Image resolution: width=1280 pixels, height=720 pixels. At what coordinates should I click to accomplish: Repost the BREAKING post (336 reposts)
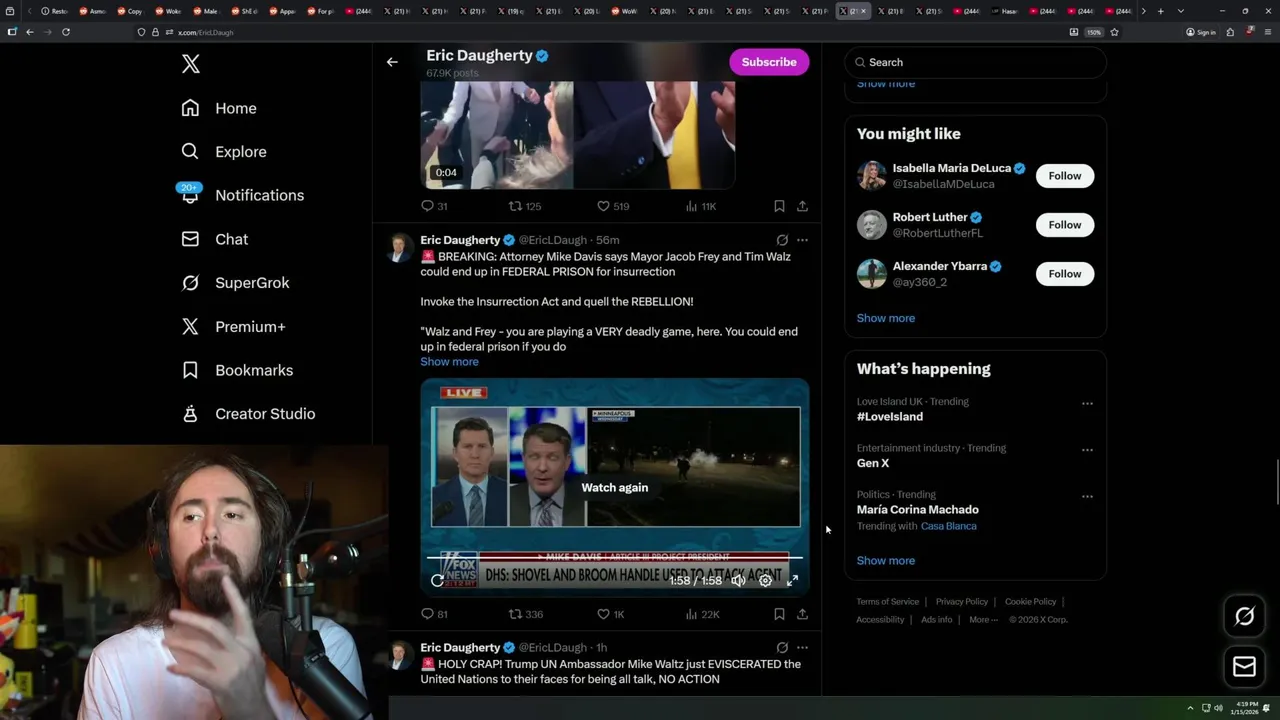pyautogui.click(x=526, y=614)
